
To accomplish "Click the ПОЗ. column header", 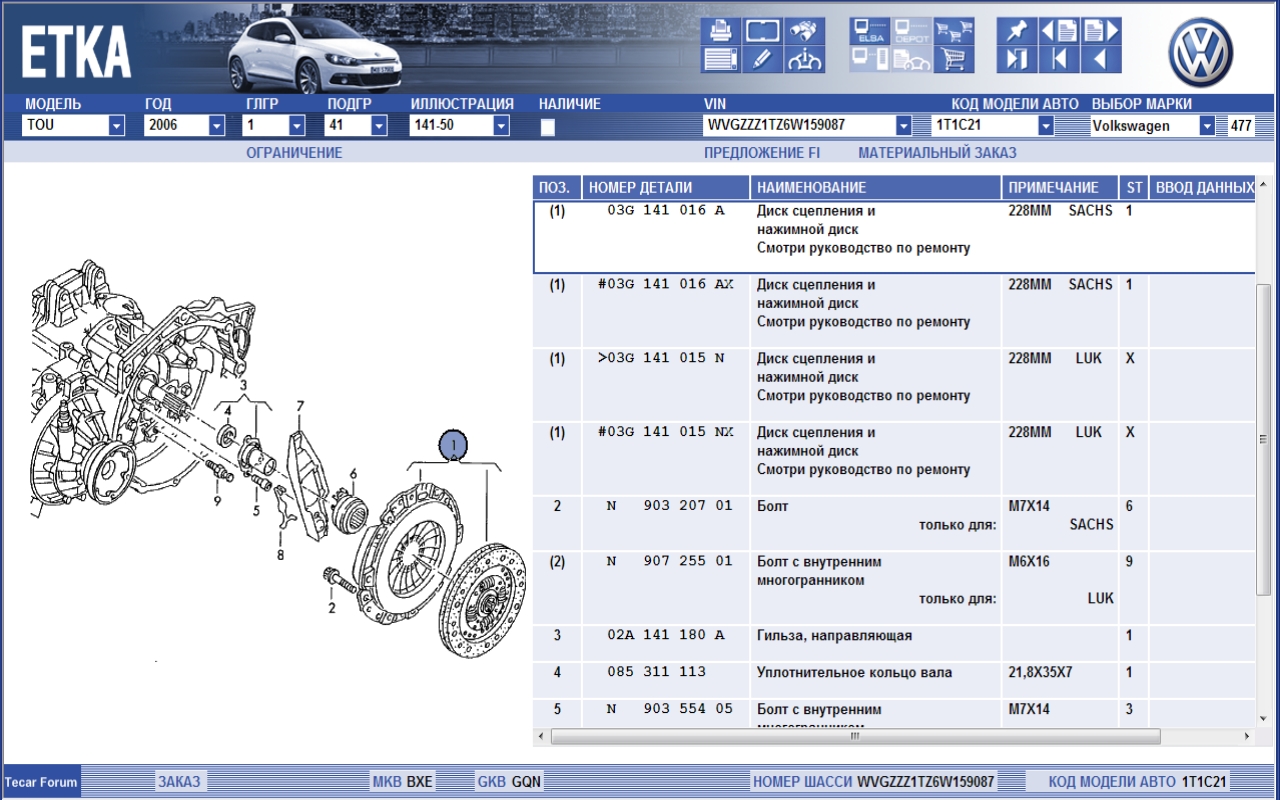I will point(557,187).
